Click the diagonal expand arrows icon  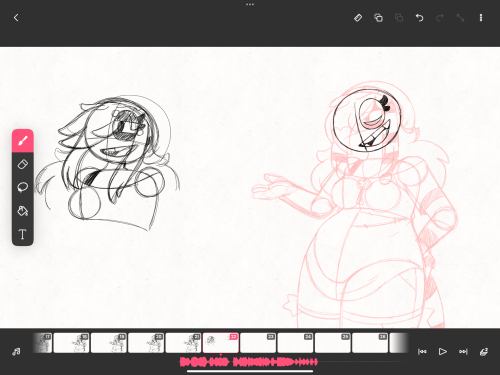coord(460,18)
